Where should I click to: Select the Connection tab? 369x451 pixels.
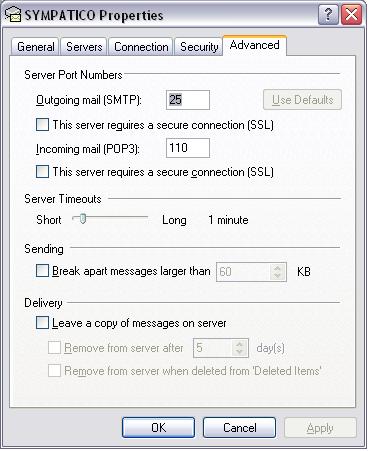click(141, 46)
